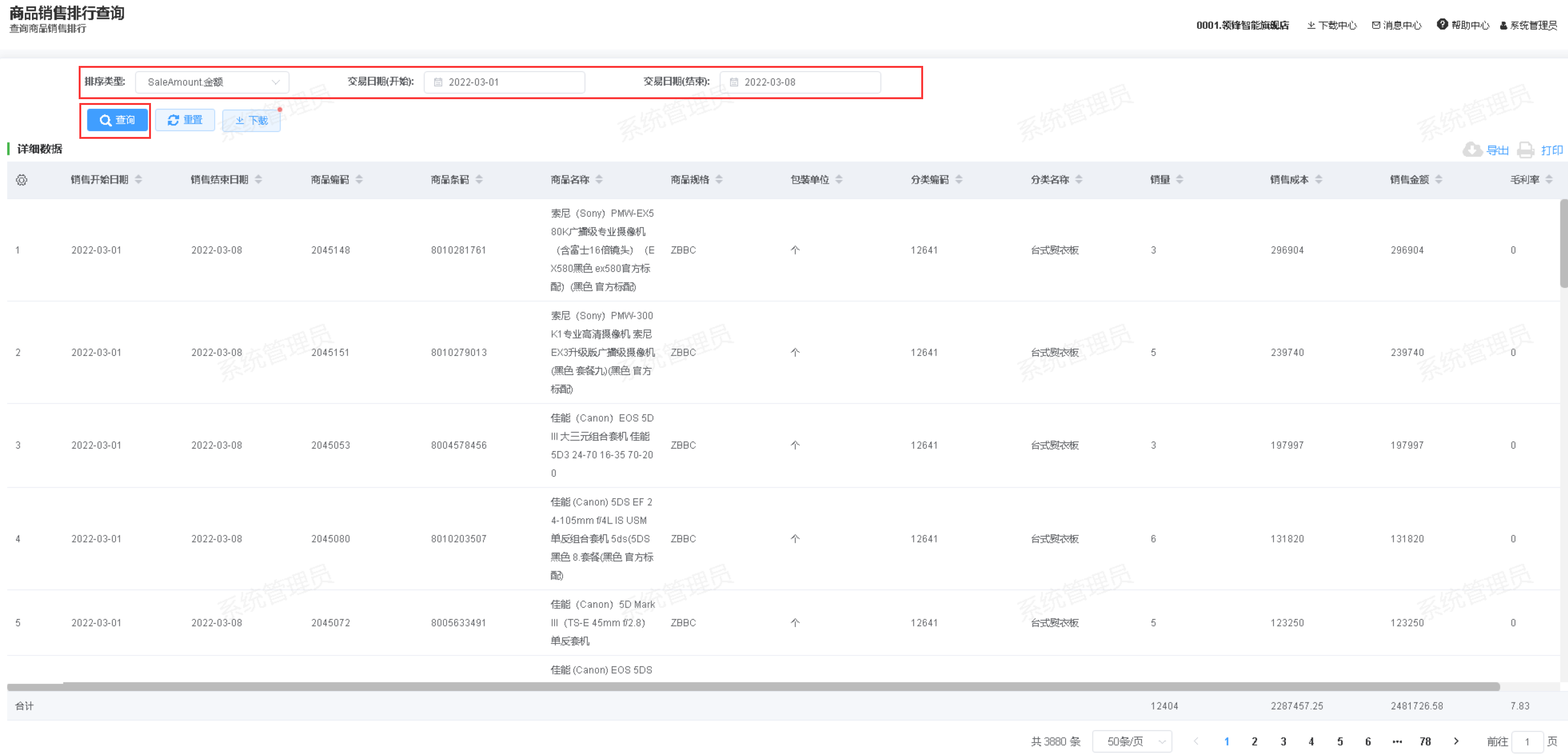Click the blue query search button
This screenshot has width=1568, height=755.
pyautogui.click(x=117, y=120)
